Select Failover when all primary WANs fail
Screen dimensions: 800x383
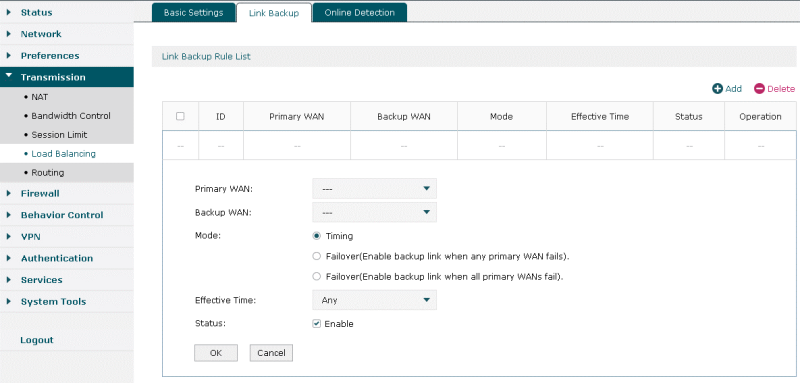click(x=316, y=276)
